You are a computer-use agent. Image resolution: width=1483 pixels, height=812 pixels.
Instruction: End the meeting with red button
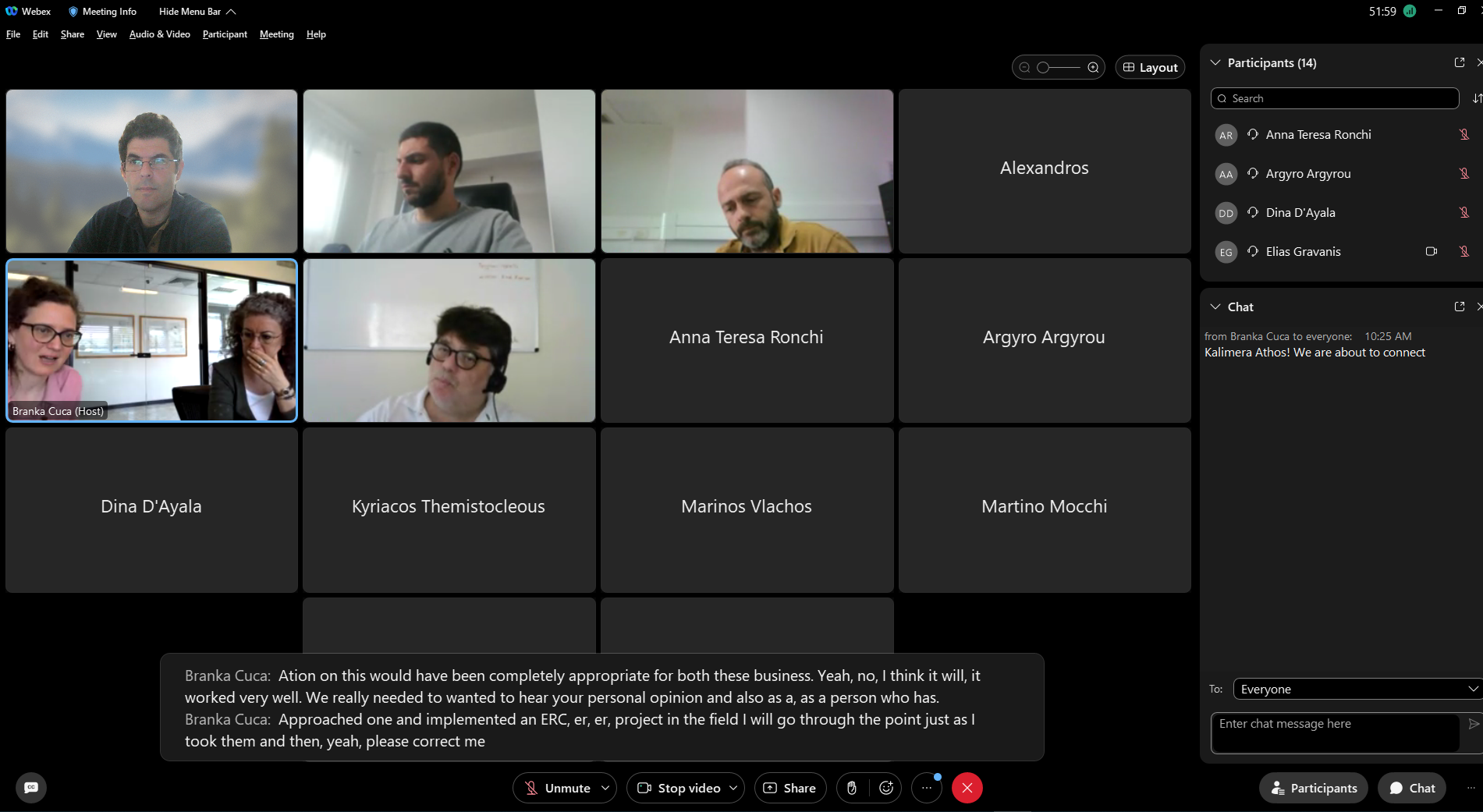point(967,788)
